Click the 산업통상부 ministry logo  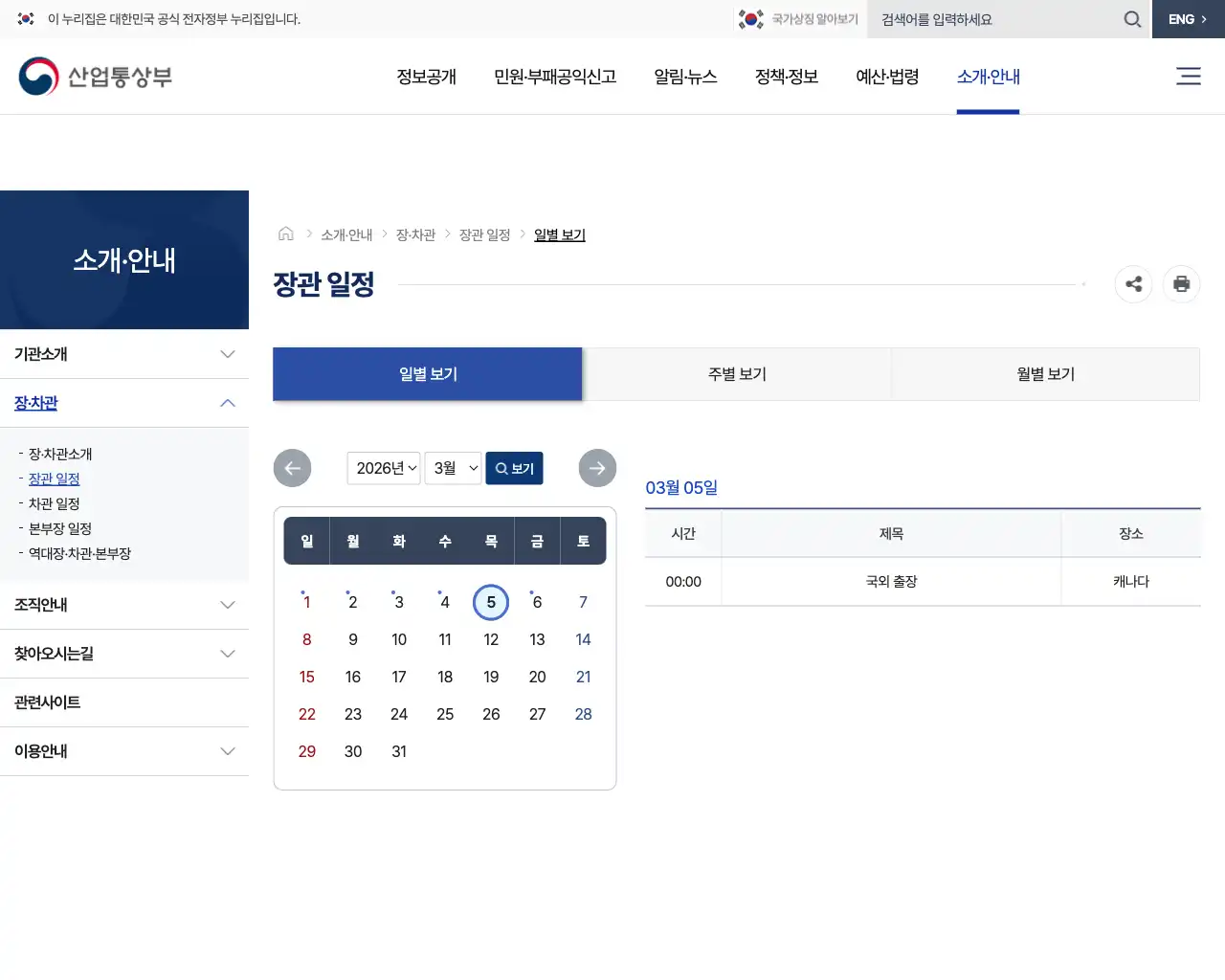pos(95,76)
